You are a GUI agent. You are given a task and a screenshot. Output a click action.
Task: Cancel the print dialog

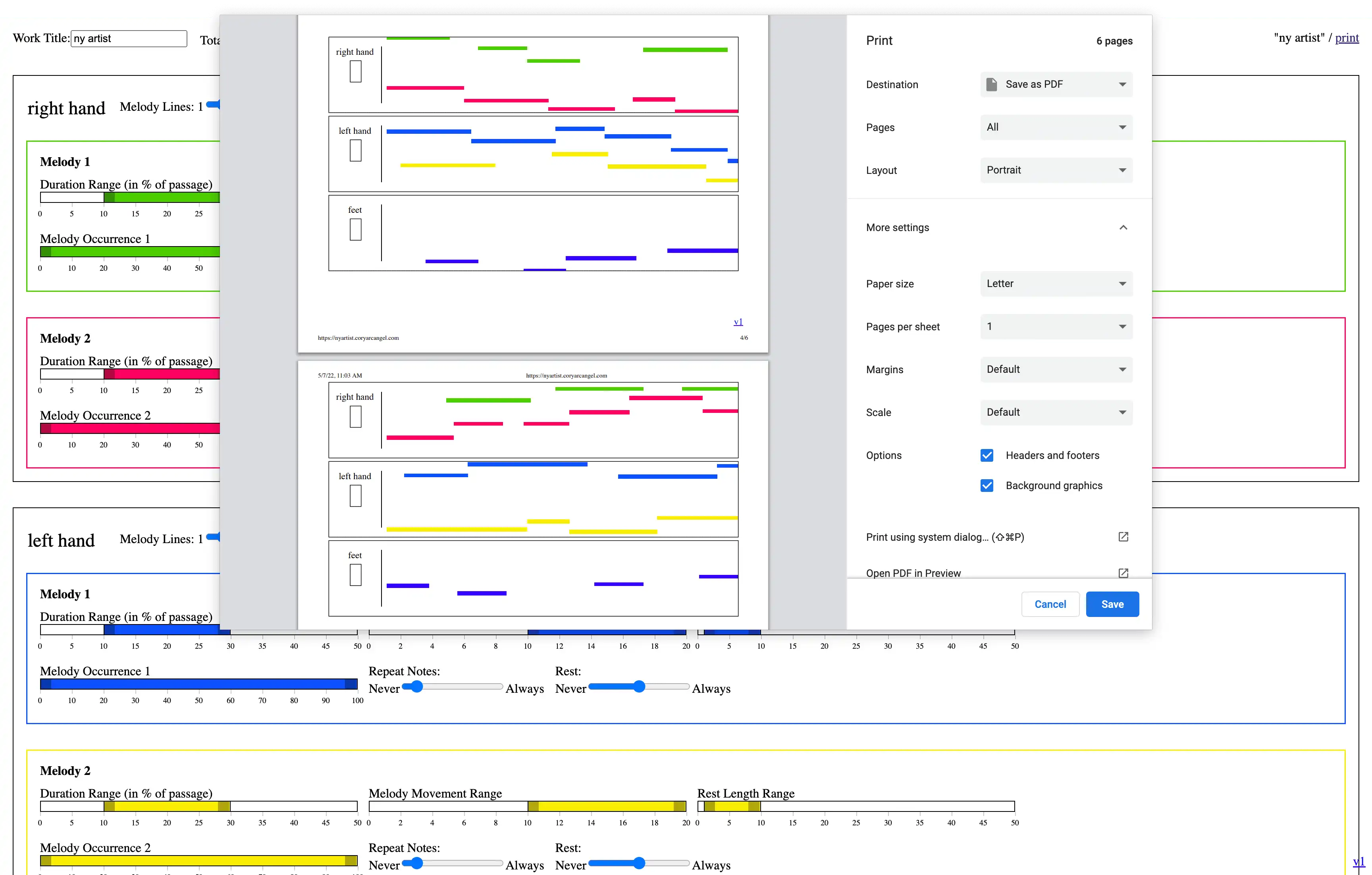[x=1050, y=604]
